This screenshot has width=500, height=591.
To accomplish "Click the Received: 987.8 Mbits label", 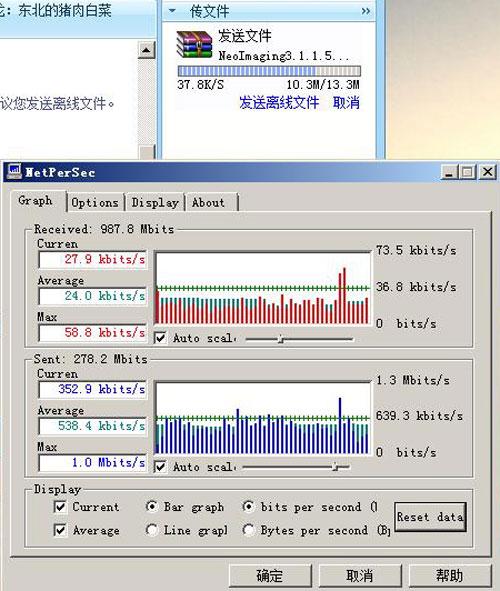I will 104,229.
